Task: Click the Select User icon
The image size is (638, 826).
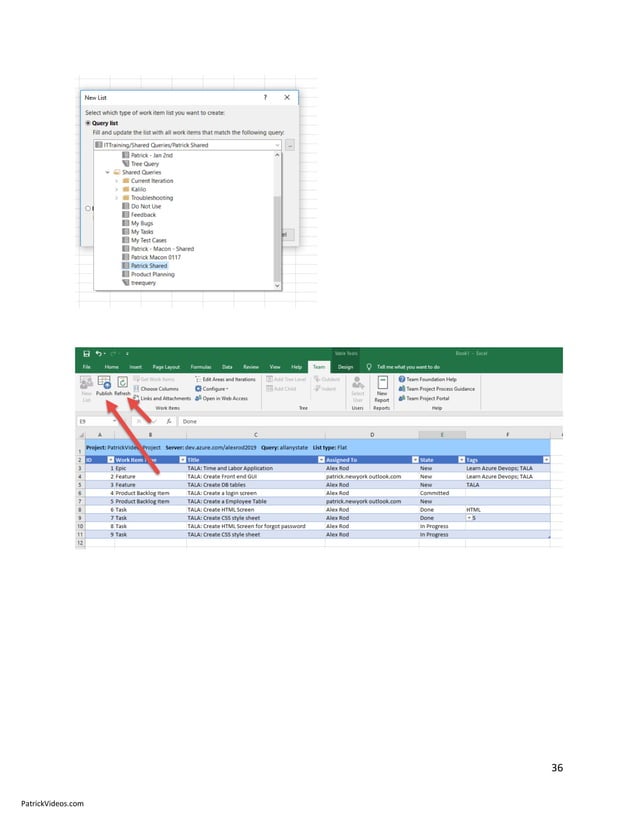Action: 358,389
